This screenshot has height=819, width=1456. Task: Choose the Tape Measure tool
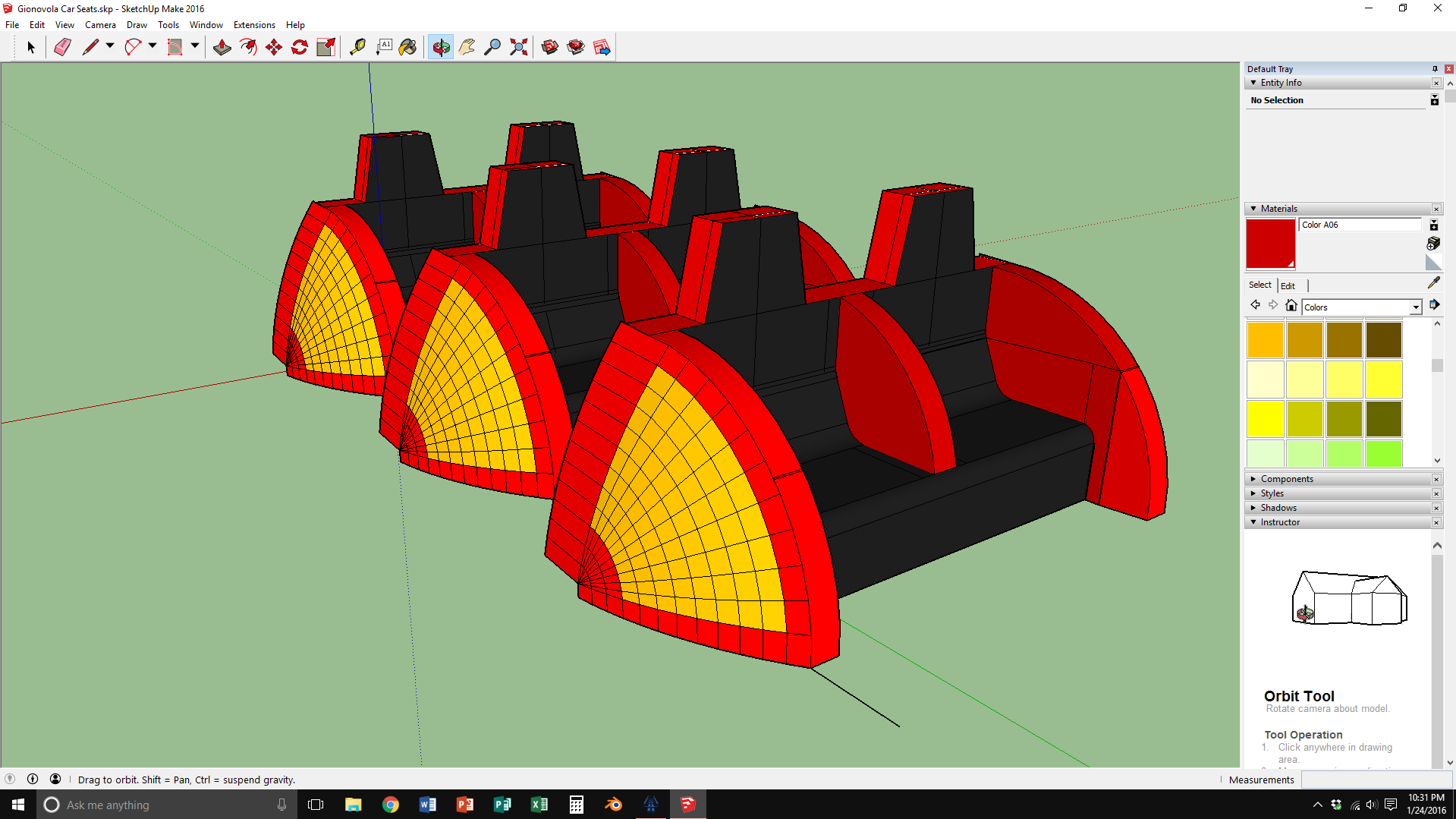pos(357,47)
